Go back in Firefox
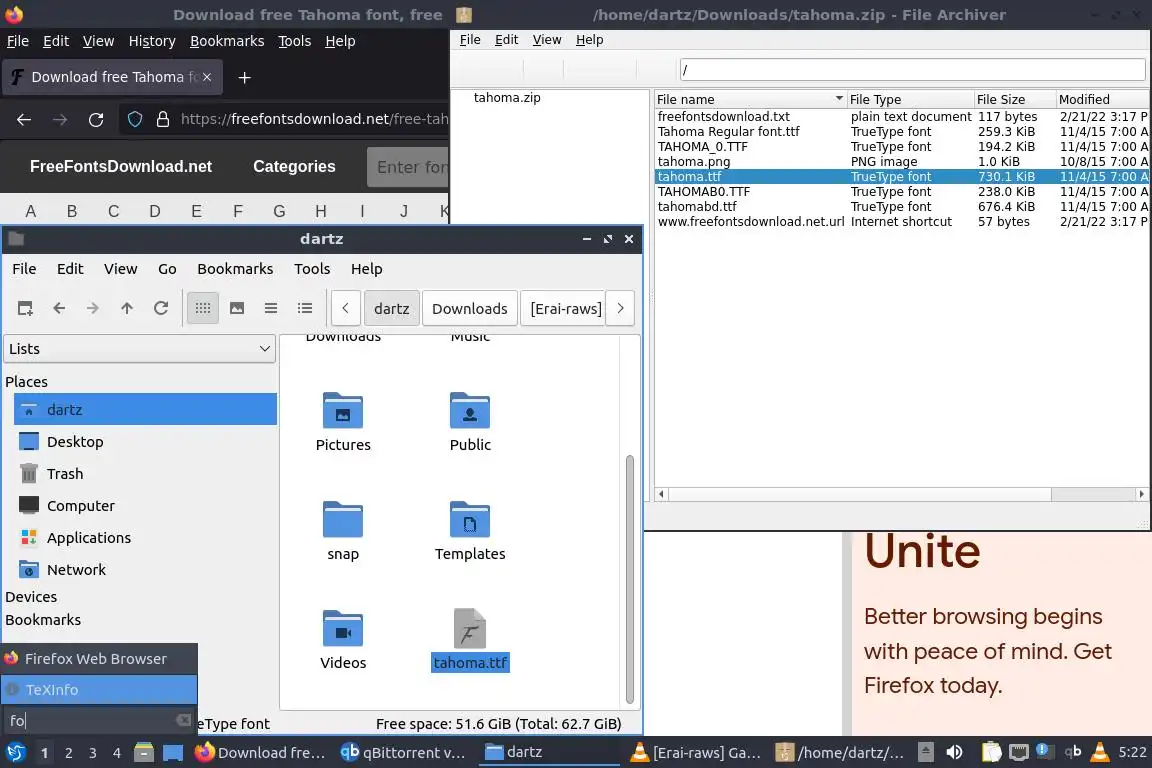 click(24, 120)
